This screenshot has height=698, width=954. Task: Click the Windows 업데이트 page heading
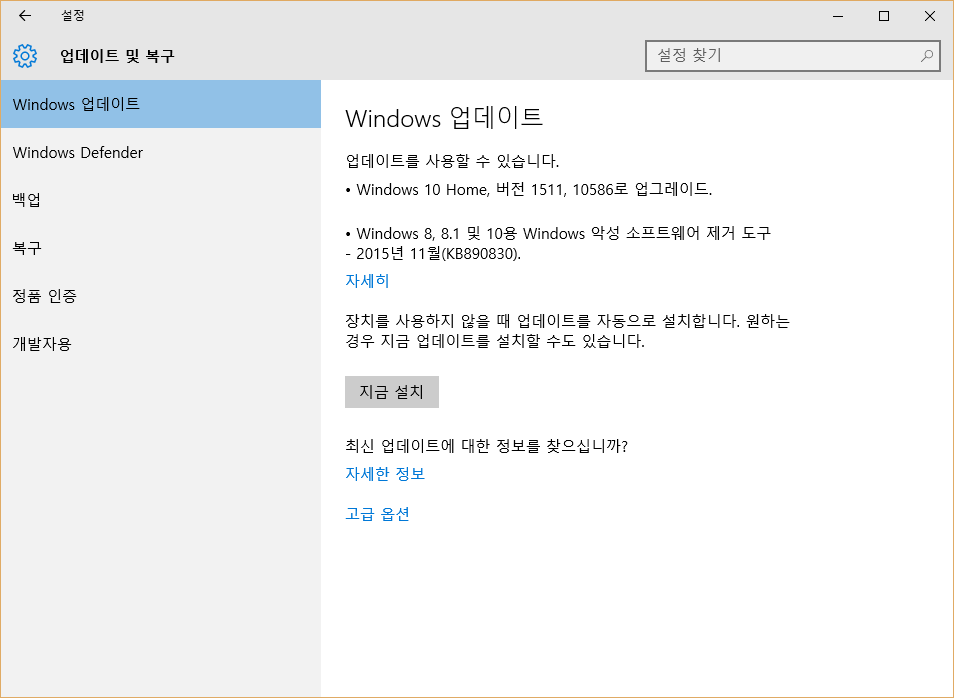[x=444, y=117]
